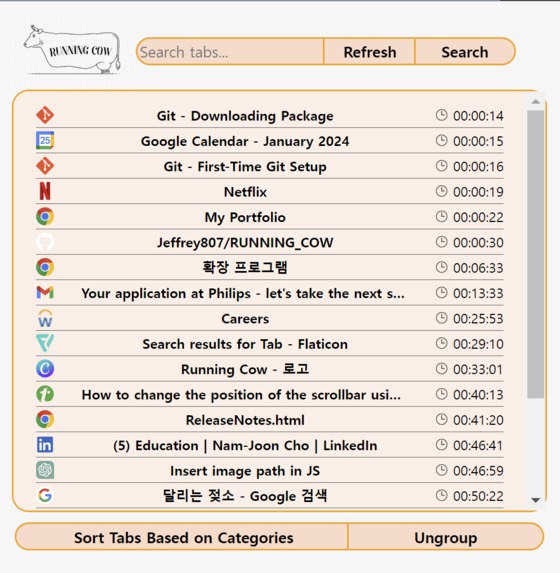Click the Canva icon beside Running Cow 로고
Screen dimensions: 560x573
coord(45,369)
